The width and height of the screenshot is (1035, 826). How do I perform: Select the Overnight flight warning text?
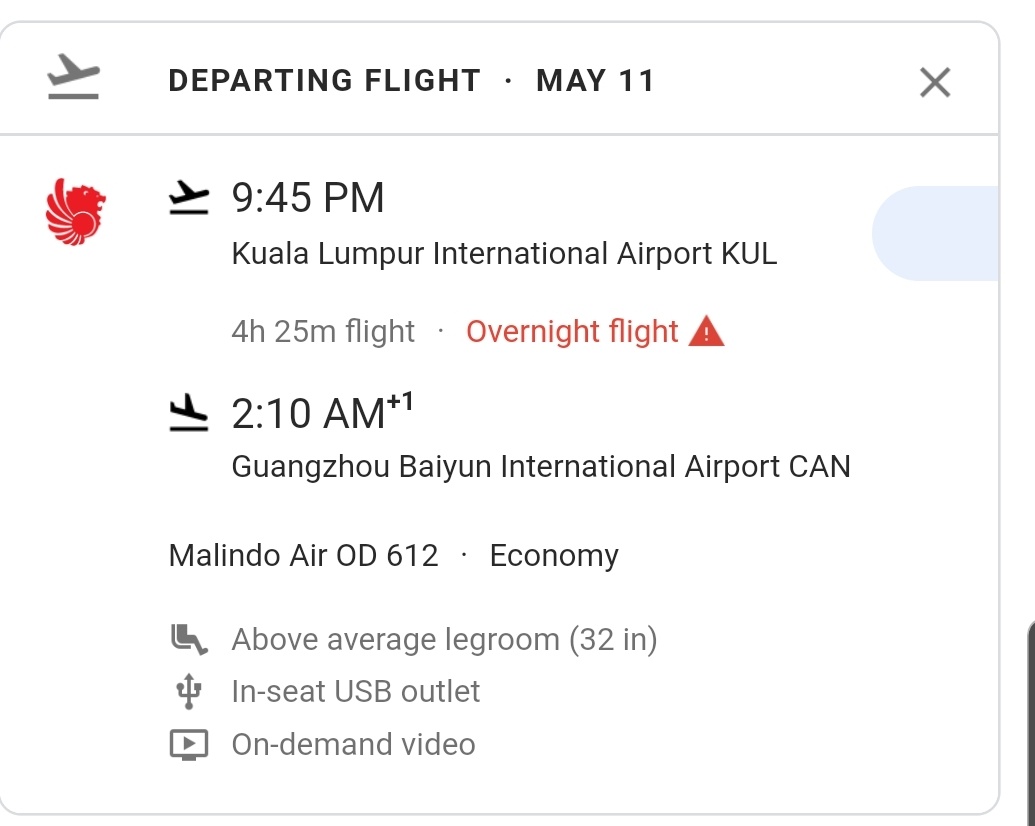572,331
